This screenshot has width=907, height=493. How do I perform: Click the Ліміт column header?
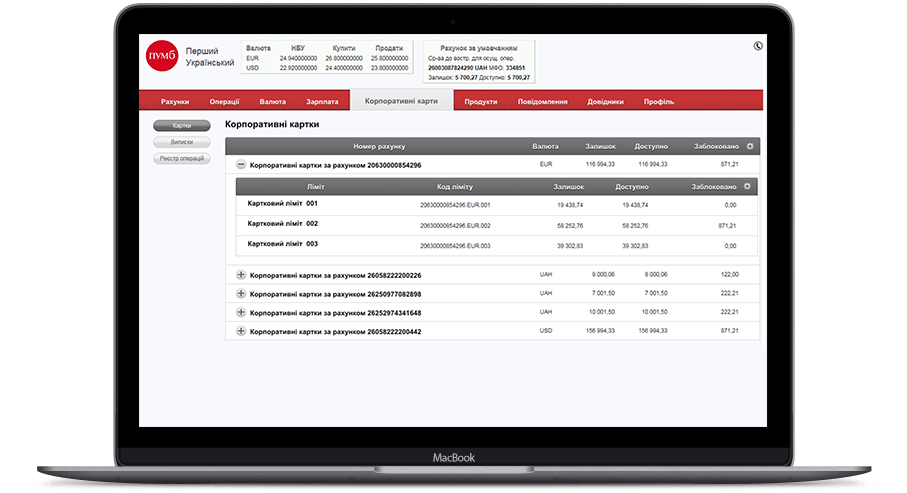316,187
